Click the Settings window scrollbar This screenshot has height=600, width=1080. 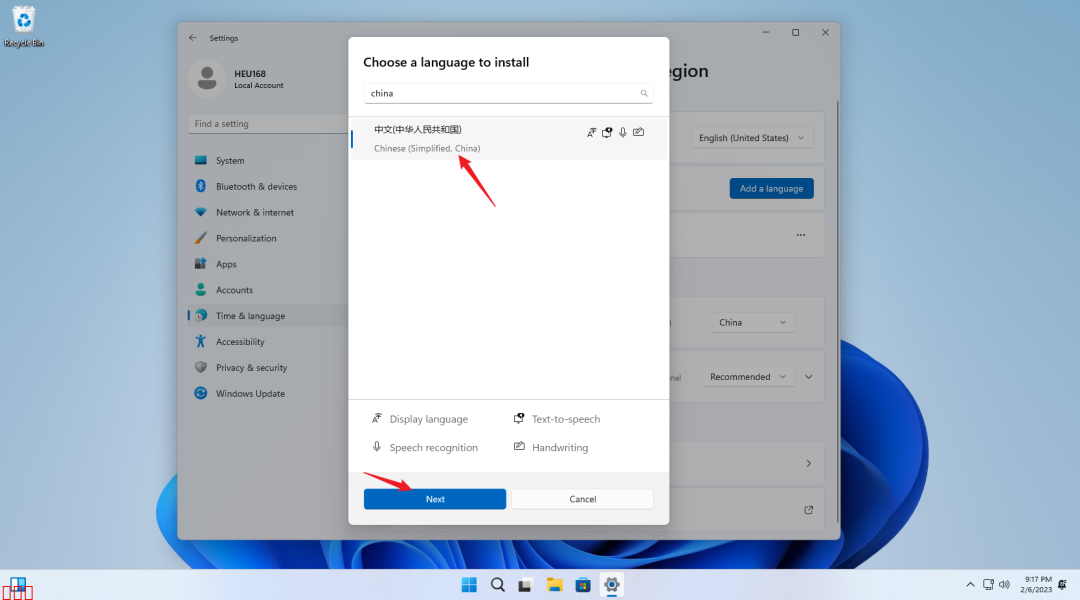pyautogui.click(x=838, y=310)
